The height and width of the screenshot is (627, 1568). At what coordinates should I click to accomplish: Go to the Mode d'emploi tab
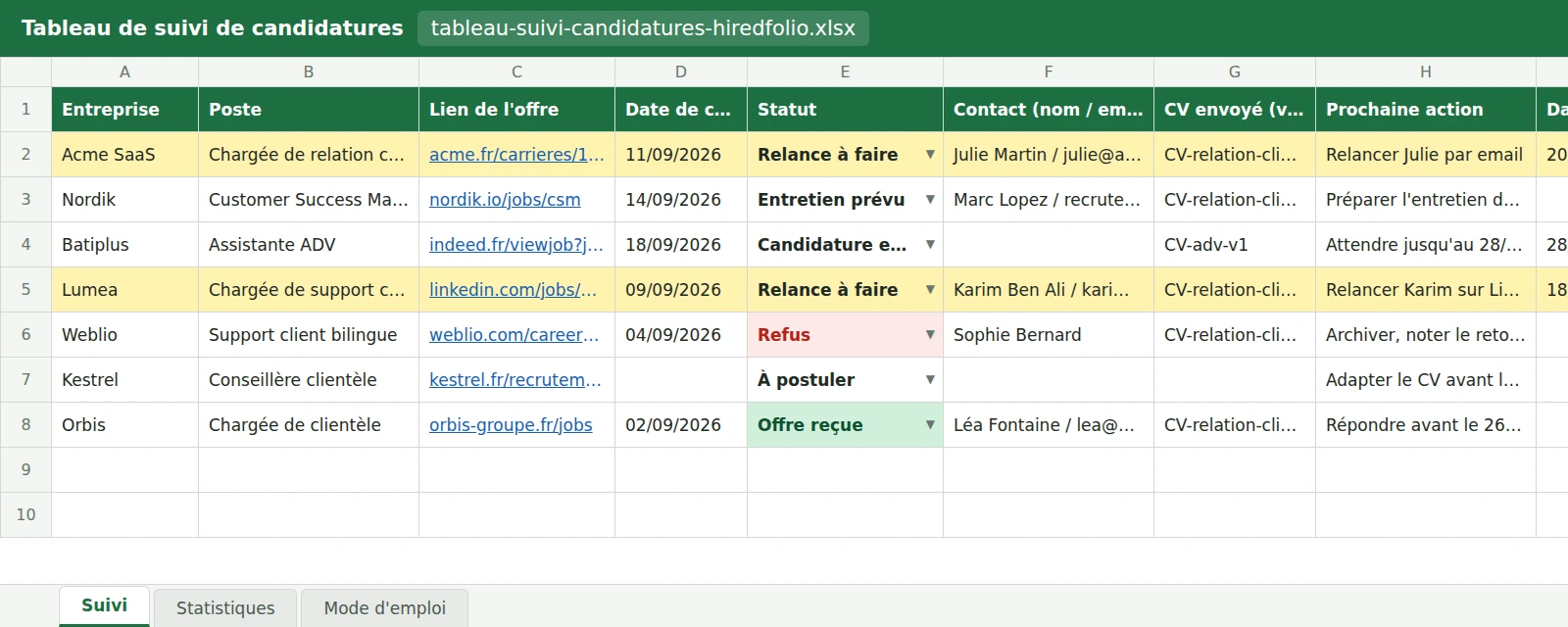tap(384, 608)
